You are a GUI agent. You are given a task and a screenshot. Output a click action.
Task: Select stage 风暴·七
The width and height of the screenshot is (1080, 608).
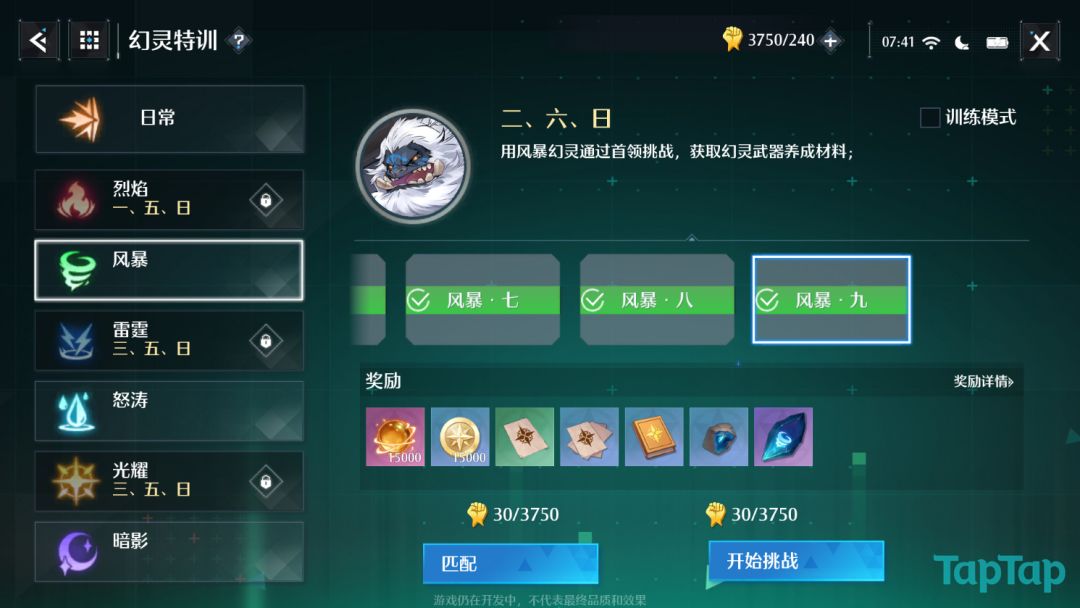click(482, 300)
